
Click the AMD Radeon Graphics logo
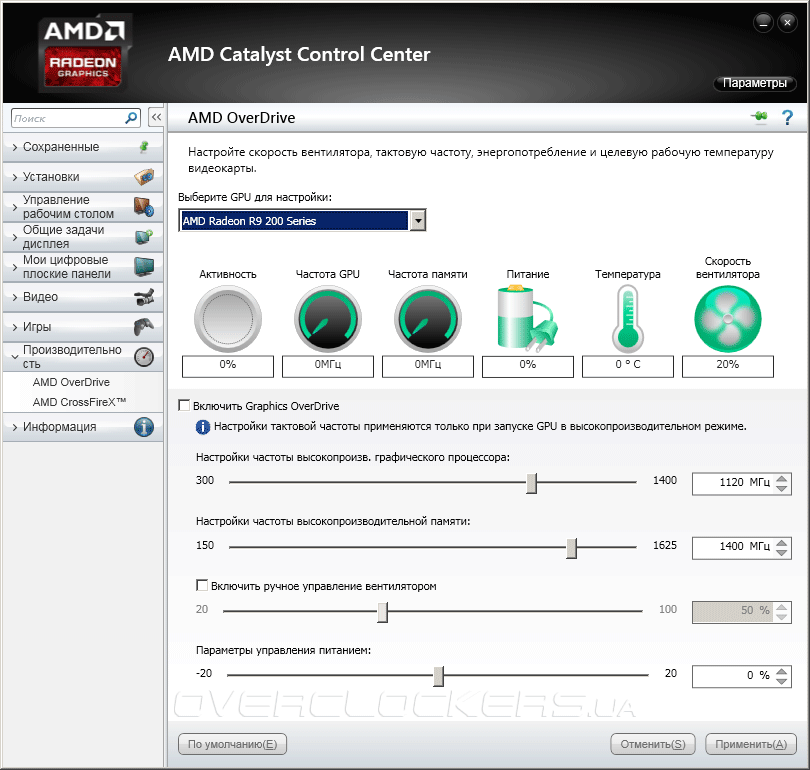(83, 53)
